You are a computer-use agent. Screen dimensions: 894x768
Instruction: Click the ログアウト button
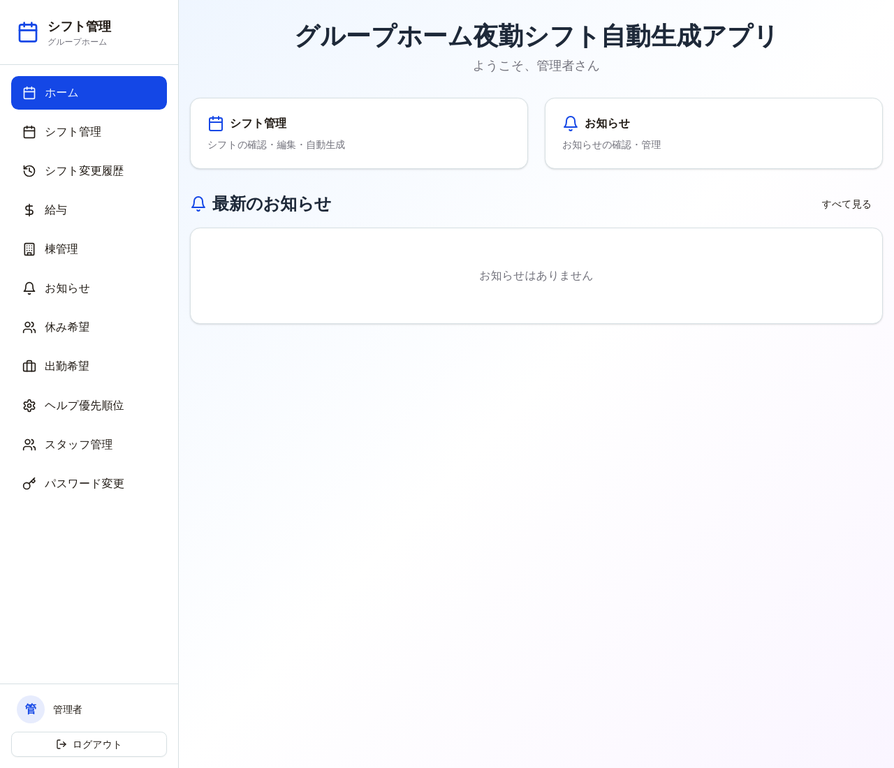pyautogui.click(x=88, y=744)
